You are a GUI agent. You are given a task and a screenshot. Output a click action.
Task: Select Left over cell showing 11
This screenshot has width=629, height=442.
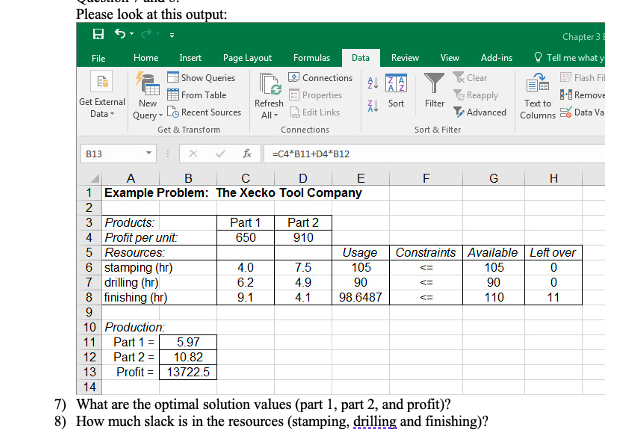tap(553, 297)
